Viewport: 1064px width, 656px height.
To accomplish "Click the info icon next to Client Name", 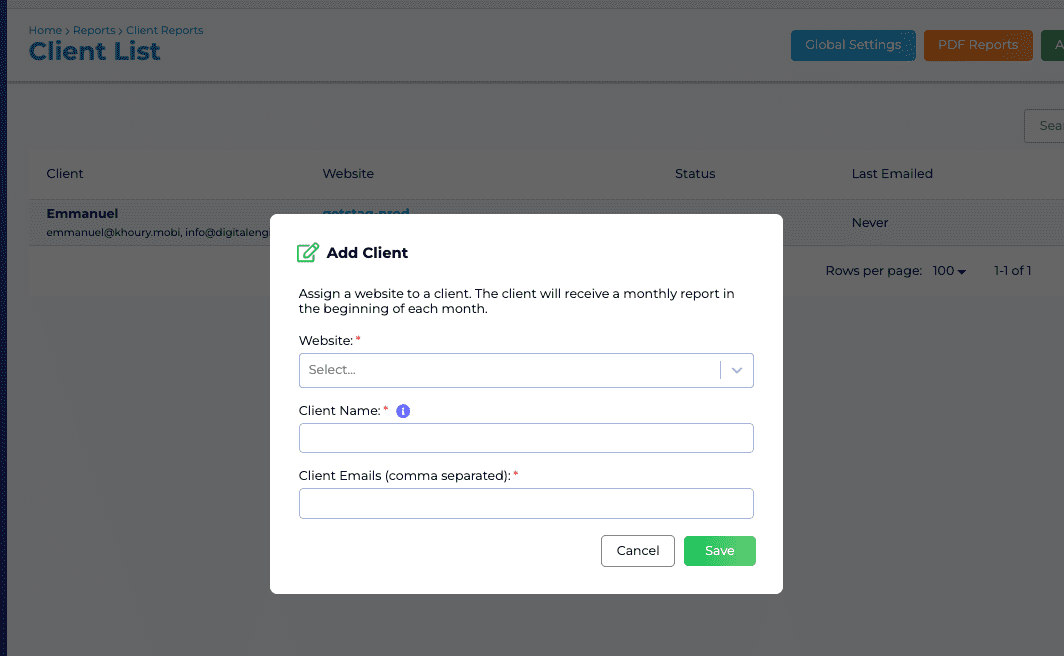I will click(x=403, y=410).
